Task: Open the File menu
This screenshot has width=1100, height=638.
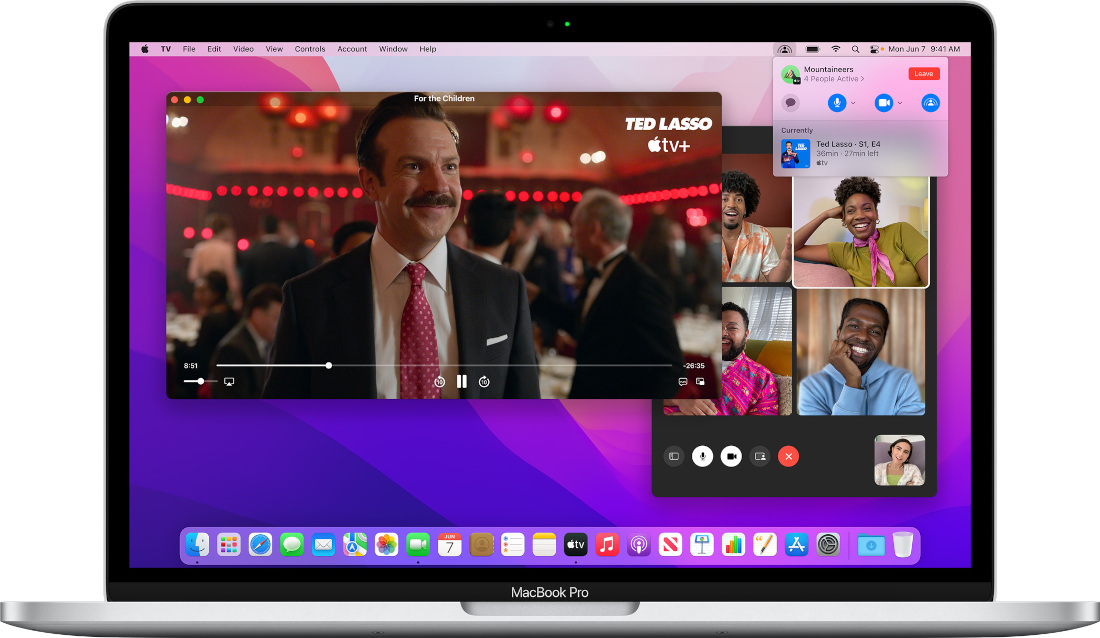Action: click(x=189, y=49)
